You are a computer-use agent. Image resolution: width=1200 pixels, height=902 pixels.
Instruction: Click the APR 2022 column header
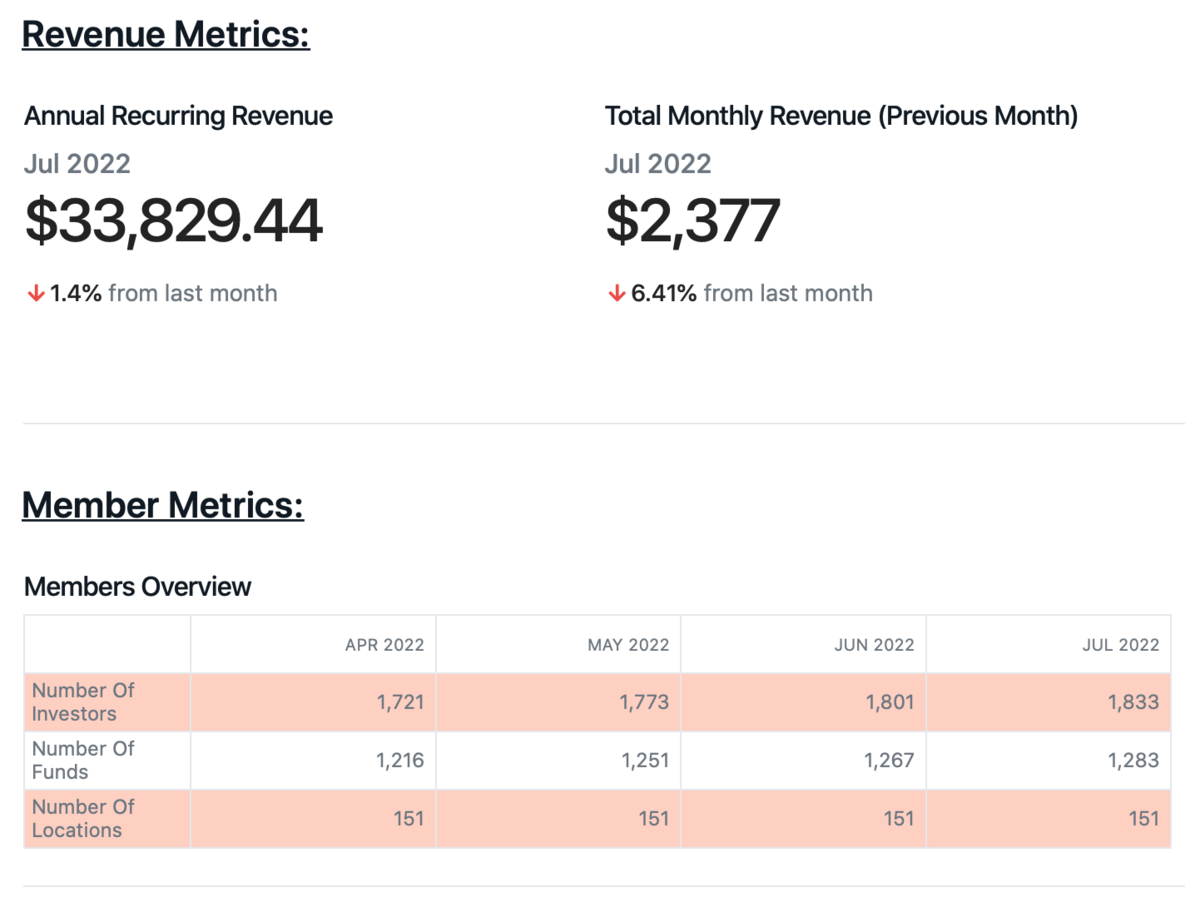pos(384,645)
